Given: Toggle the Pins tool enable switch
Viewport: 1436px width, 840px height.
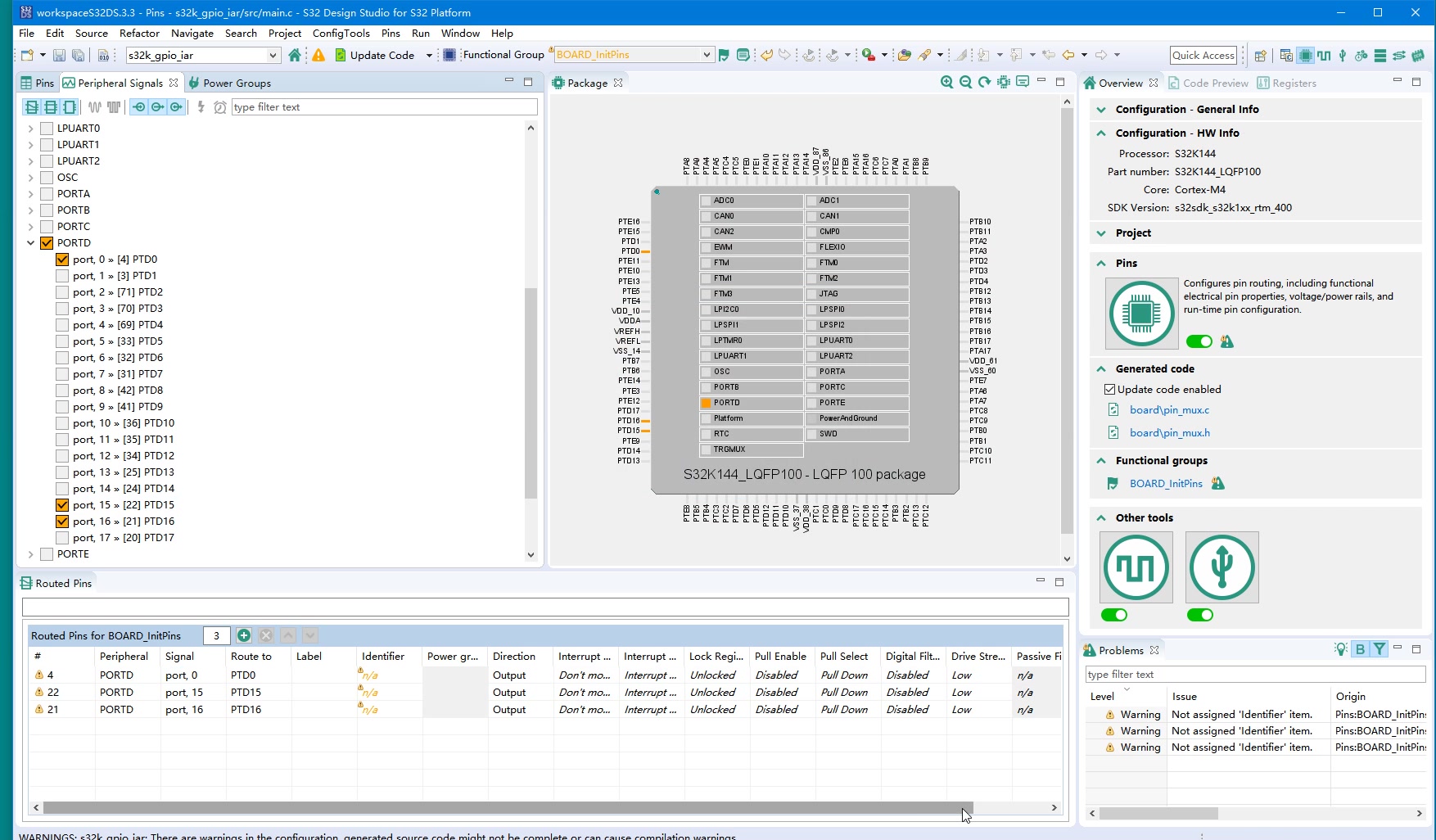Looking at the screenshot, I should tap(1199, 341).
